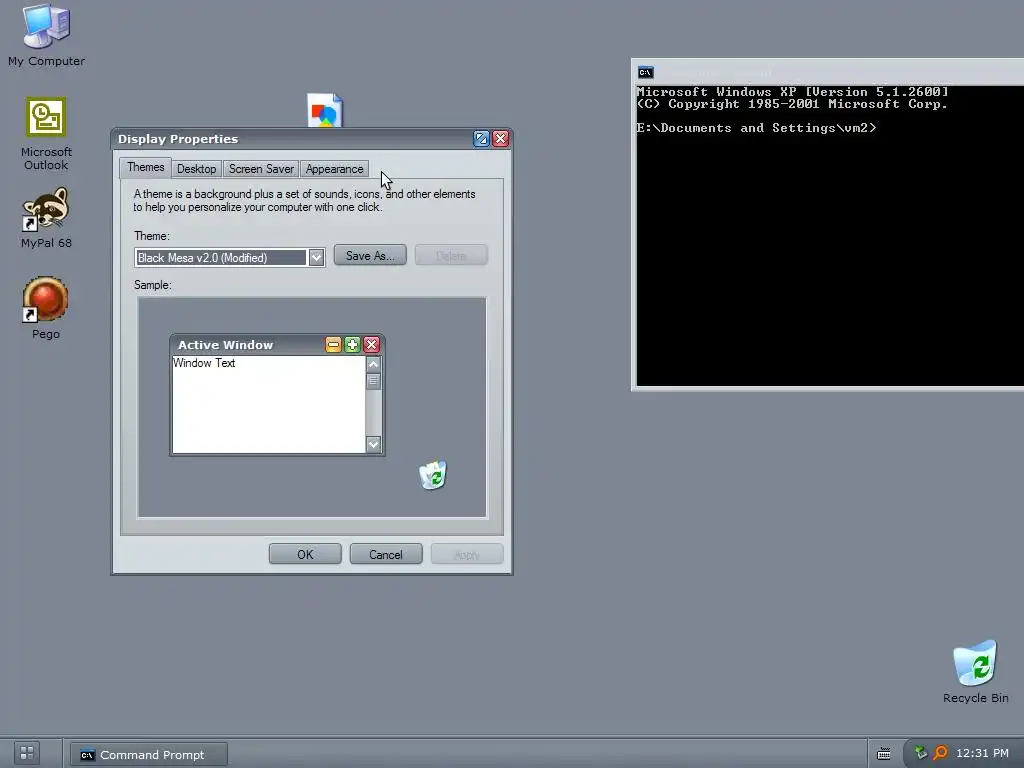Click the keyboard icon in the taskbar
The height and width of the screenshot is (768, 1024).
click(884, 754)
